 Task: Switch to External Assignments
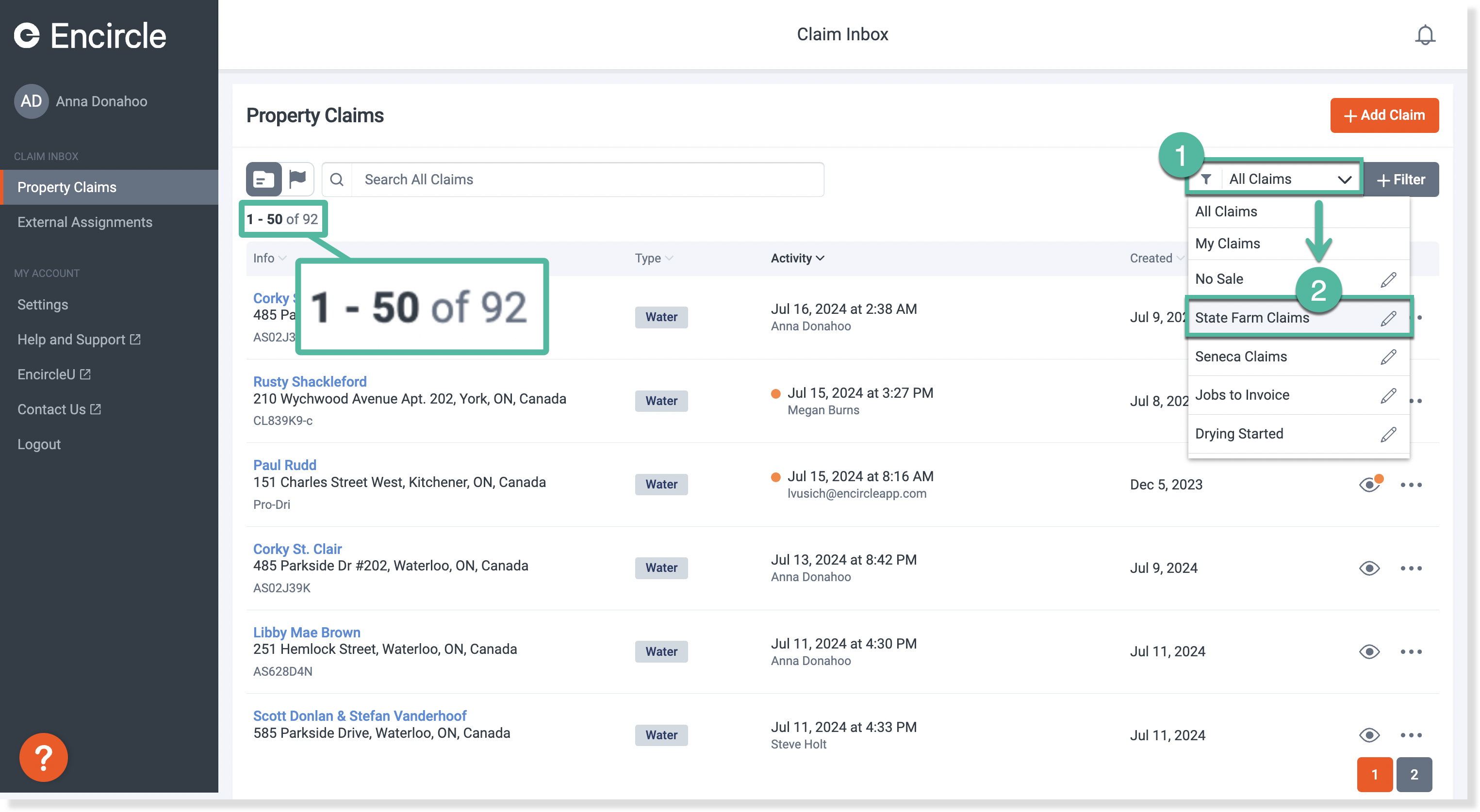tap(84, 222)
